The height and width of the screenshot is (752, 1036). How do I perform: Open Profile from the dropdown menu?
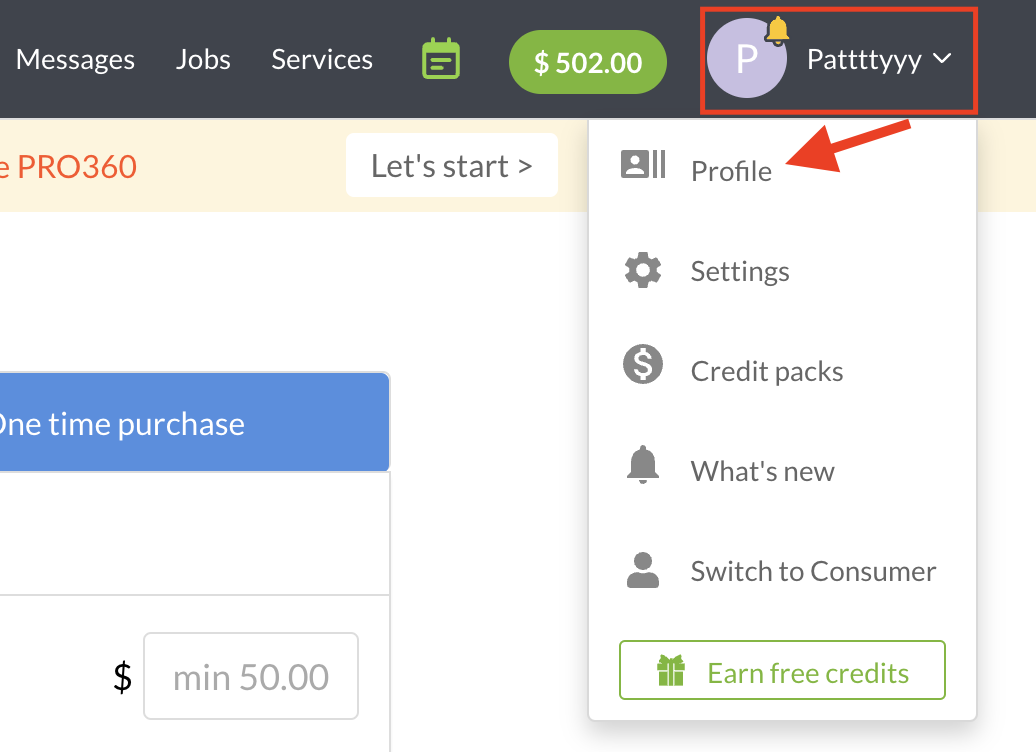click(731, 171)
